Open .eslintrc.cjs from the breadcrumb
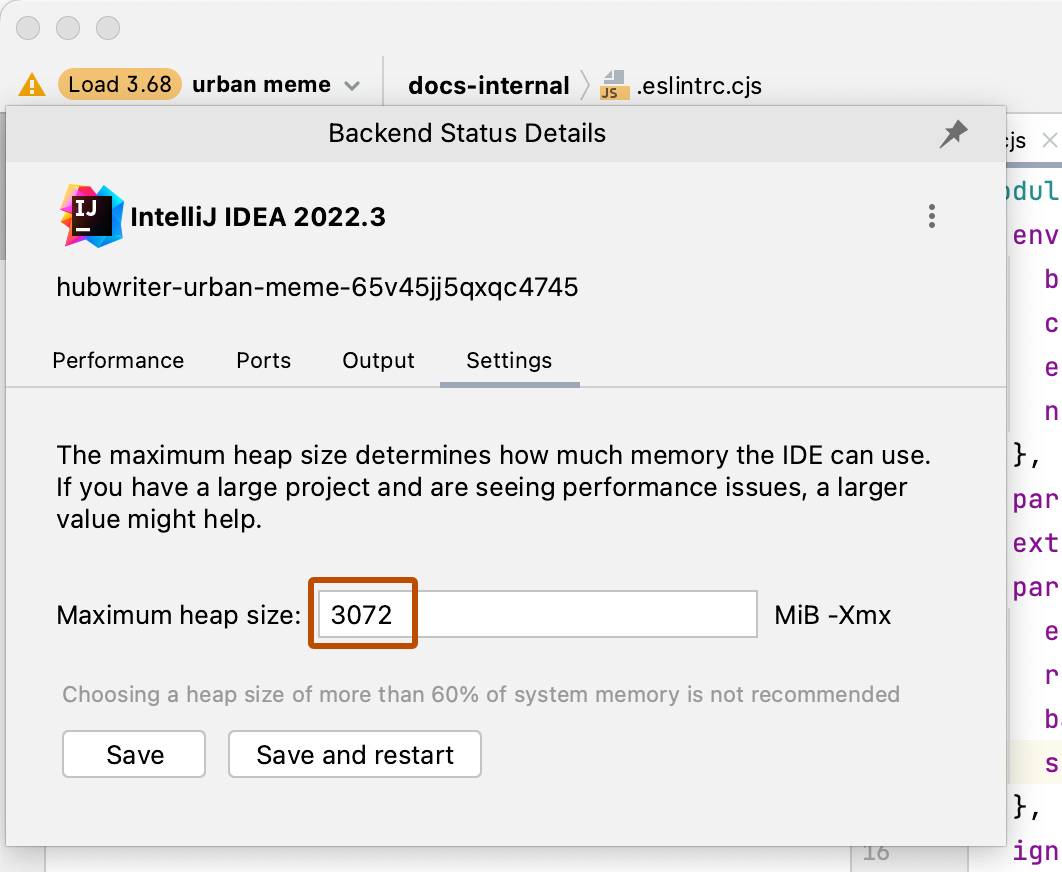The image size is (1062, 872). coord(698,86)
